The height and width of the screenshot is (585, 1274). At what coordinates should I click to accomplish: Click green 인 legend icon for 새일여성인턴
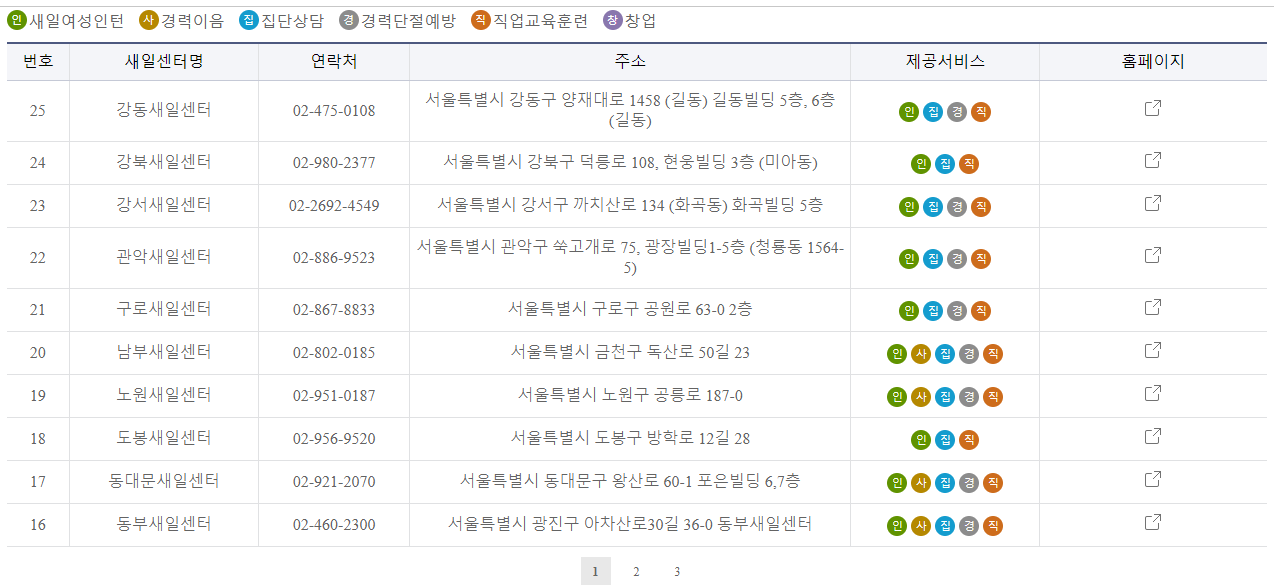17,20
